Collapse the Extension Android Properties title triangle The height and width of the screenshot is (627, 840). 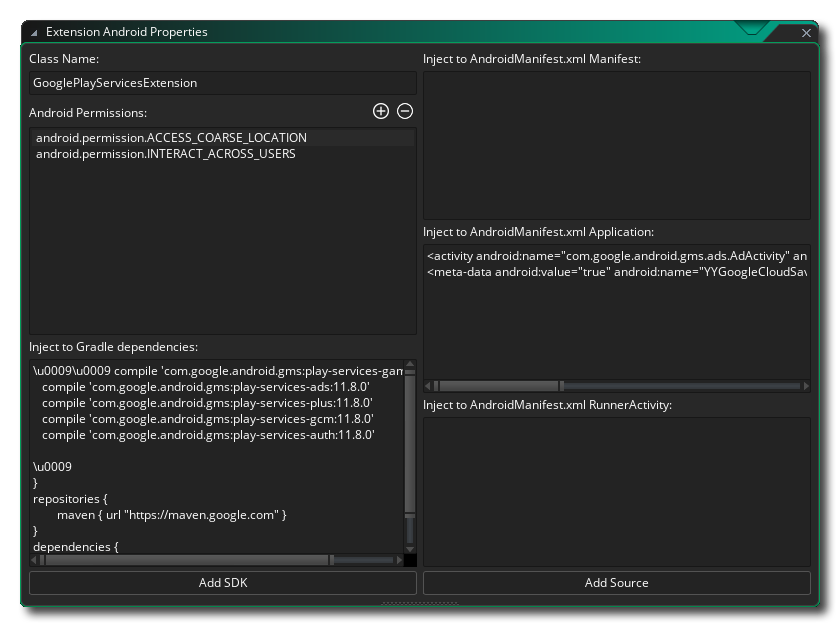coord(34,33)
